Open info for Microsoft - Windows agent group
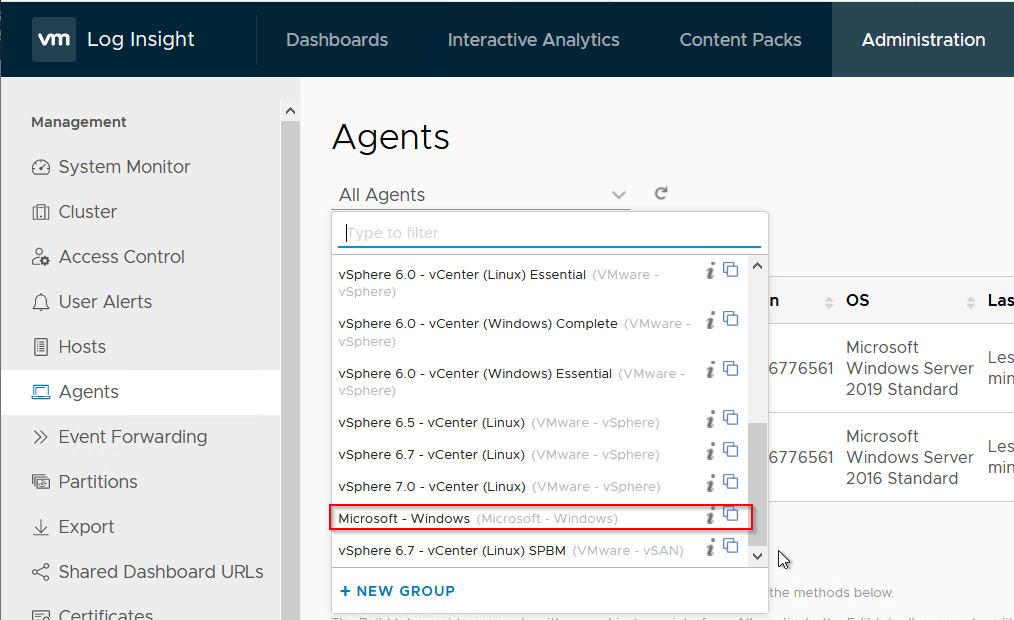The height and width of the screenshot is (620, 1014). pos(710,517)
